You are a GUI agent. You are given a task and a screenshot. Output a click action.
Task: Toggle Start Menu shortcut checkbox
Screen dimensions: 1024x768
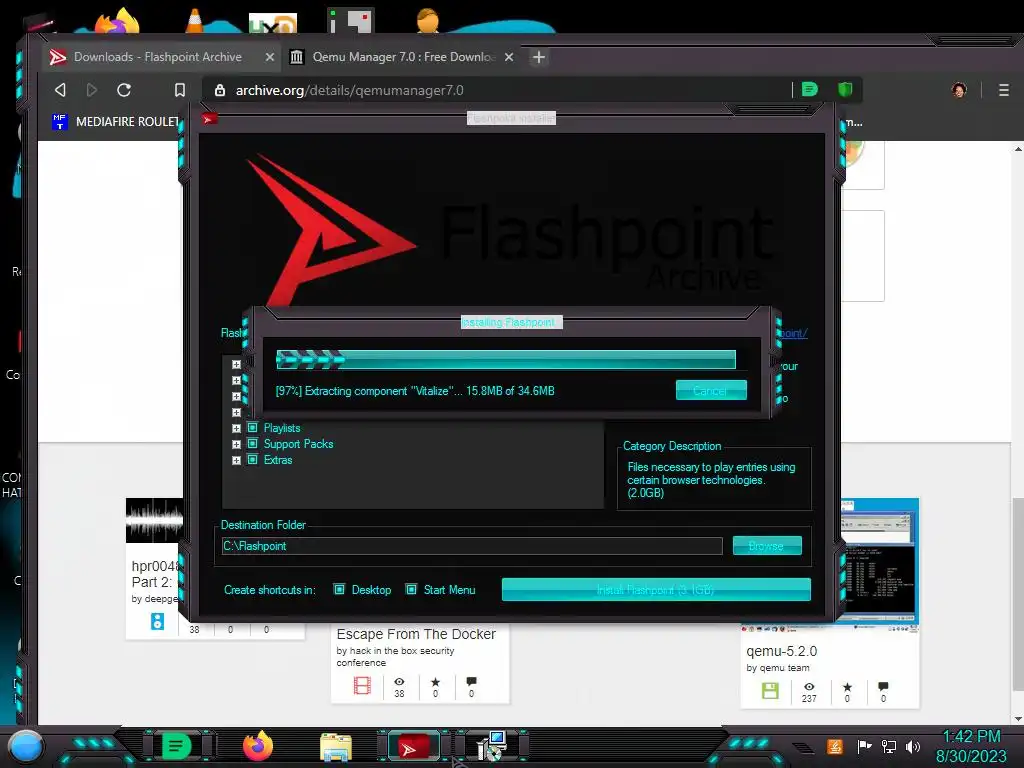[411, 590]
